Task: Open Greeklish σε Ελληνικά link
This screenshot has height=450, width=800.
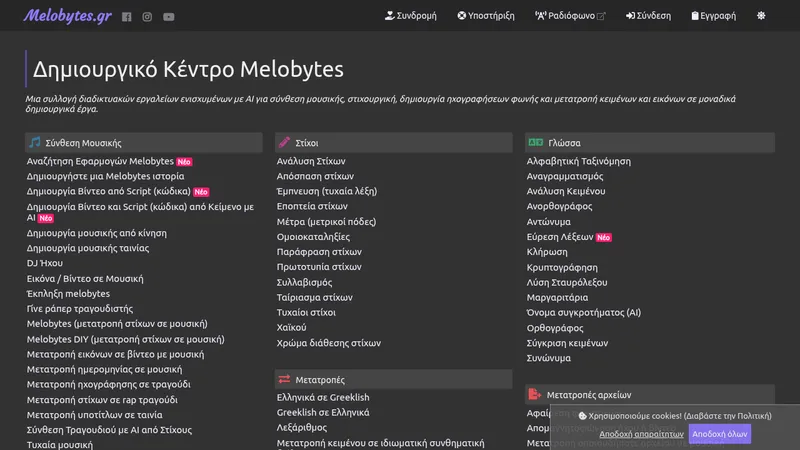Action: 323,412
